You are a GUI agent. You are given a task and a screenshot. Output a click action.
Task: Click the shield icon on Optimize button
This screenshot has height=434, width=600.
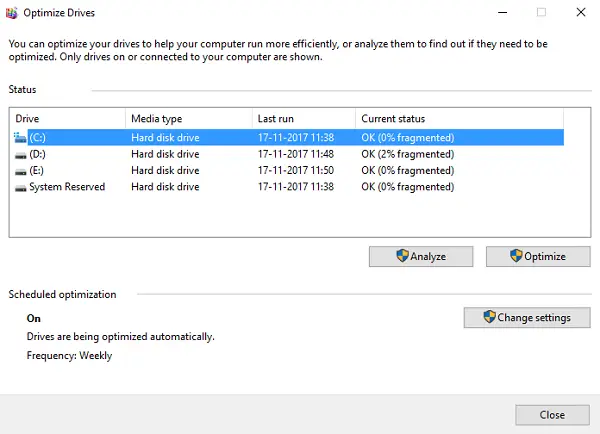[517, 257]
